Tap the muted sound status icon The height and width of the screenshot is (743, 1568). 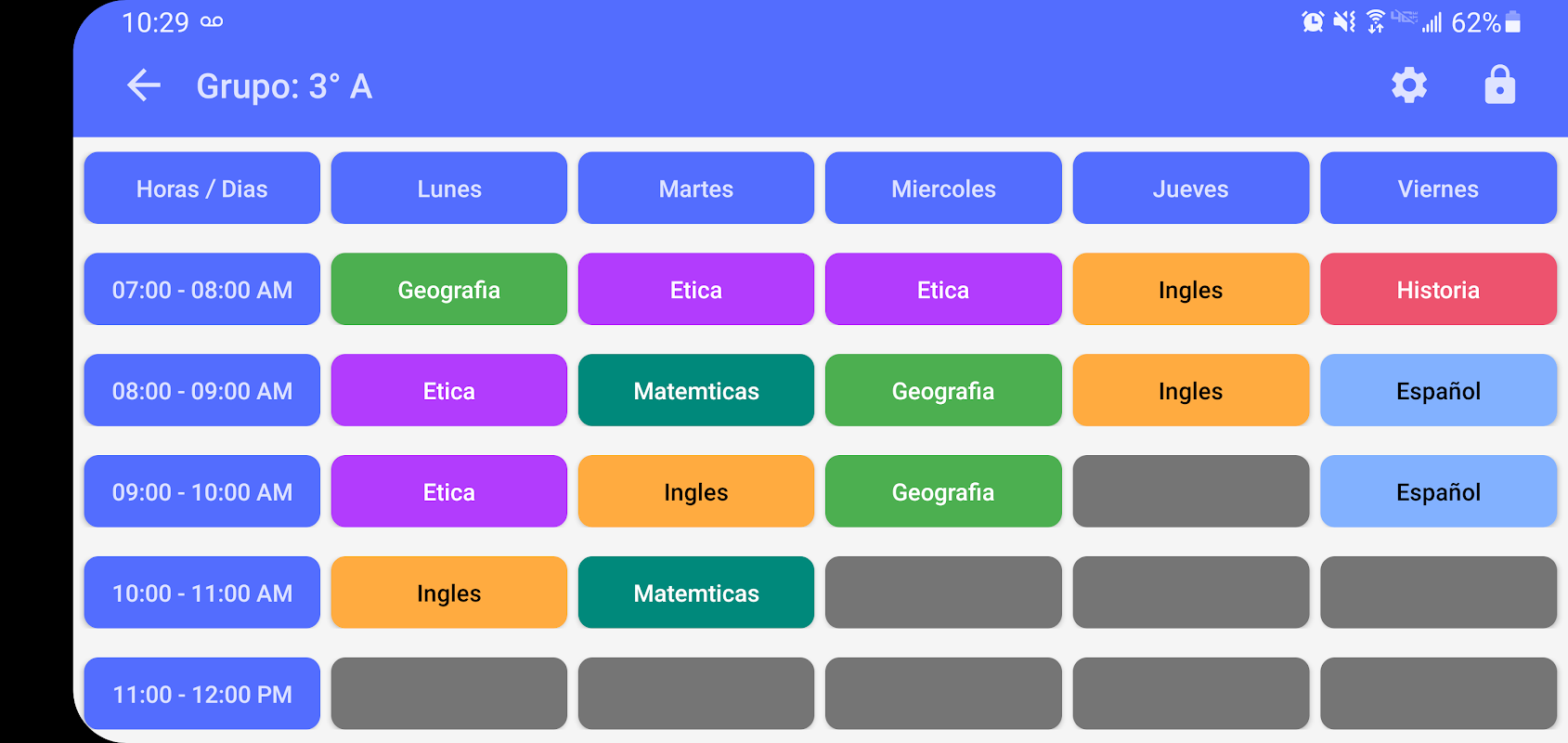point(1343,22)
